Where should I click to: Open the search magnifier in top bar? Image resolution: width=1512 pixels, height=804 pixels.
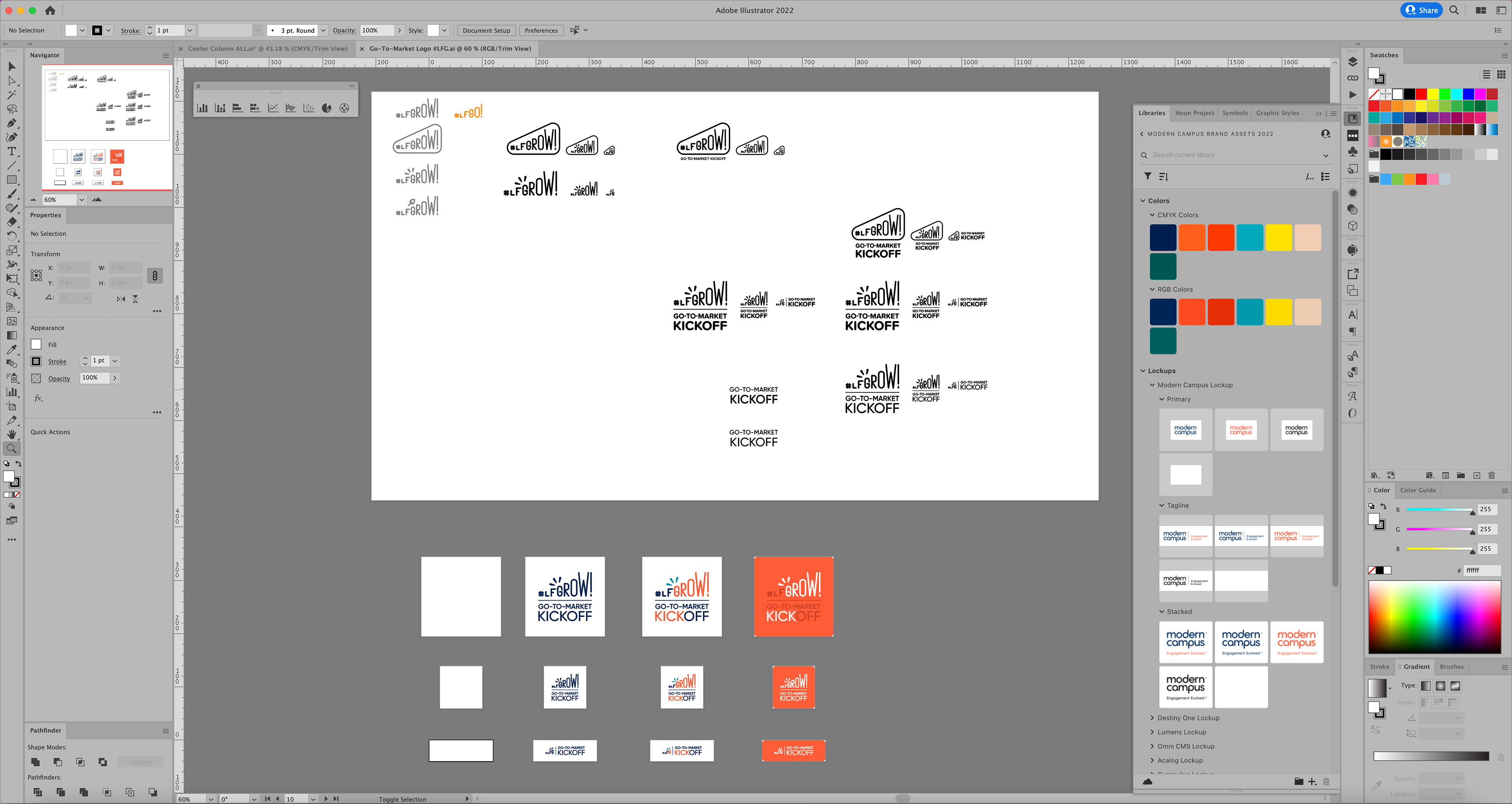(x=1454, y=10)
